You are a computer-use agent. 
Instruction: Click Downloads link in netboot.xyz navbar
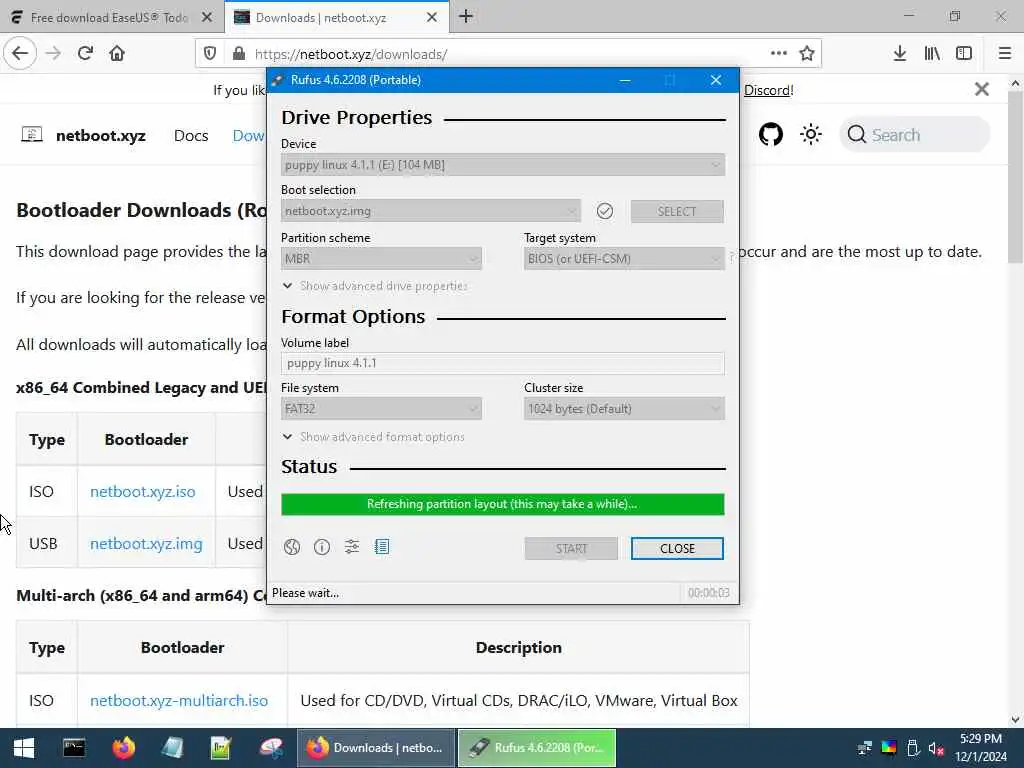(249, 136)
